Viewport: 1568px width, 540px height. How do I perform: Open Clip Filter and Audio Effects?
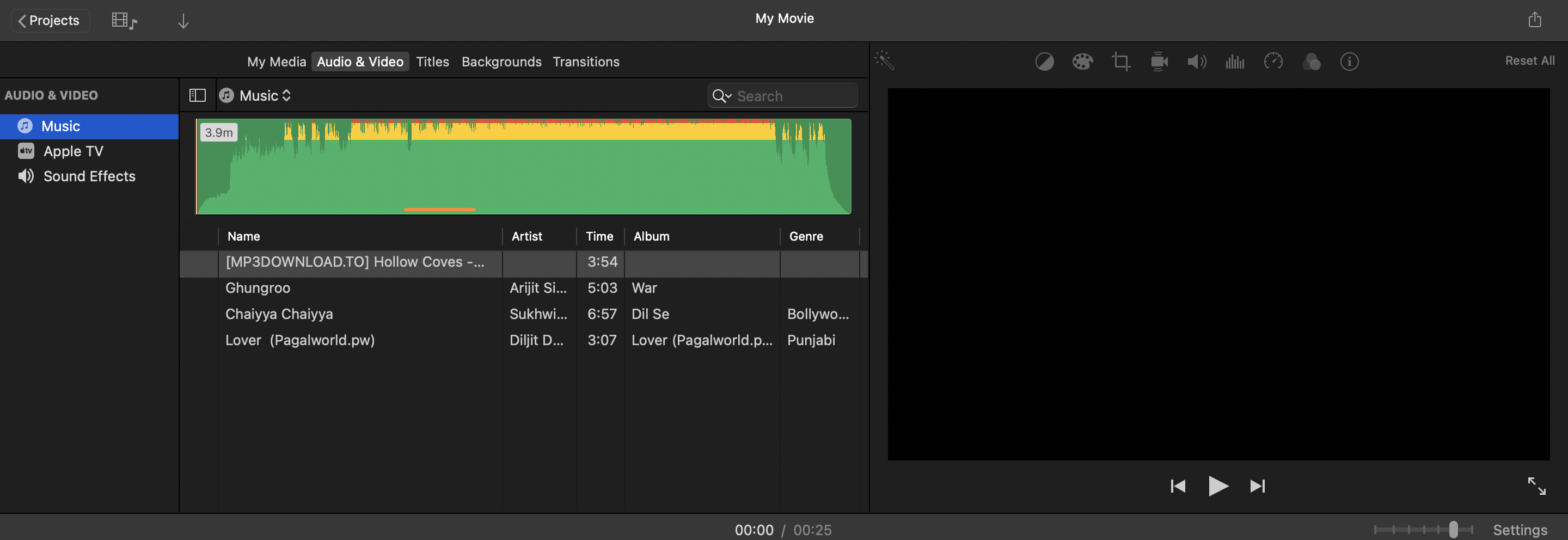pyautogui.click(x=1312, y=61)
